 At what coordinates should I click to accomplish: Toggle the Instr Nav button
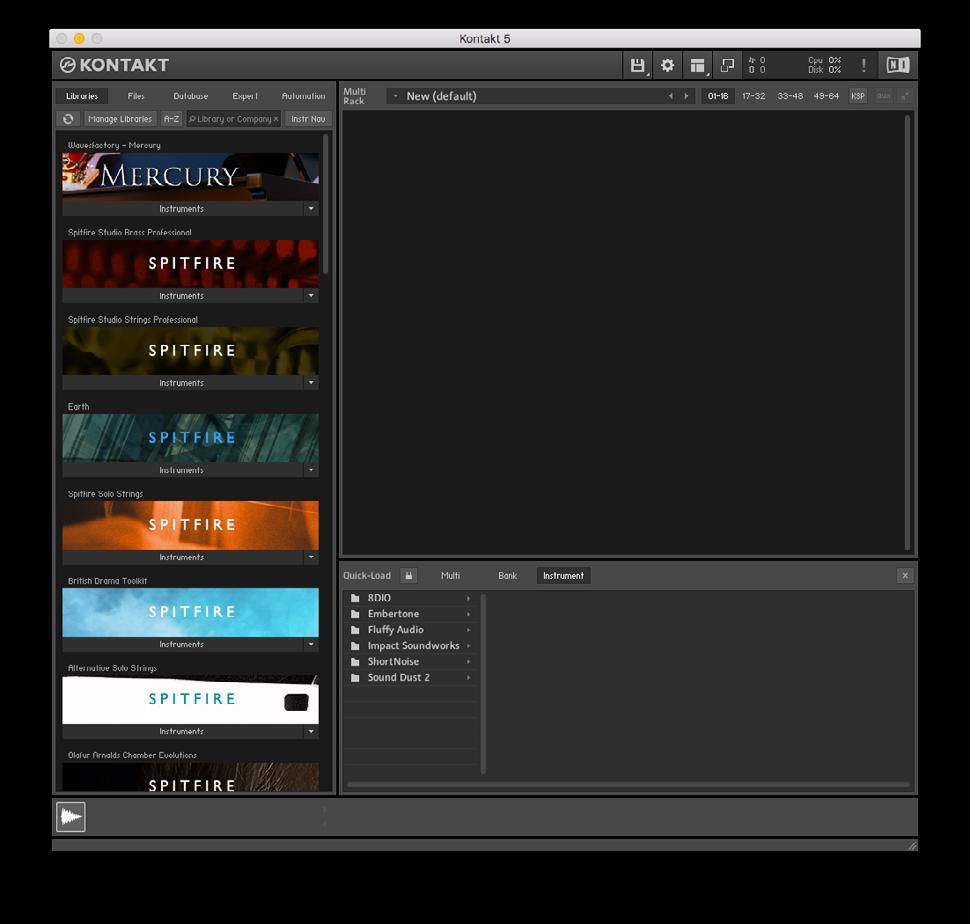tap(308, 119)
